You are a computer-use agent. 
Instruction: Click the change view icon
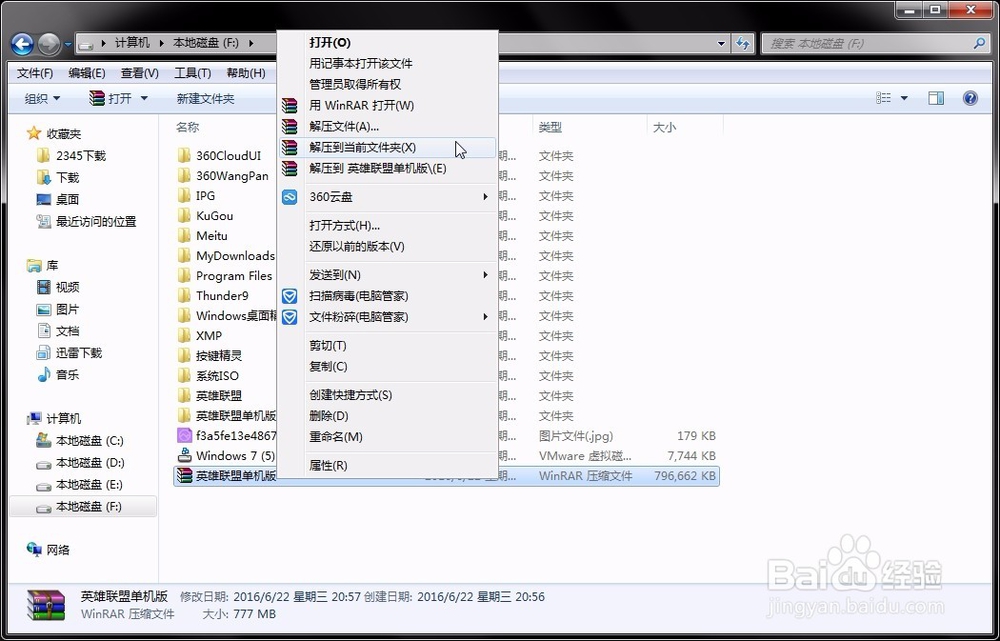click(x=883, y=98)
